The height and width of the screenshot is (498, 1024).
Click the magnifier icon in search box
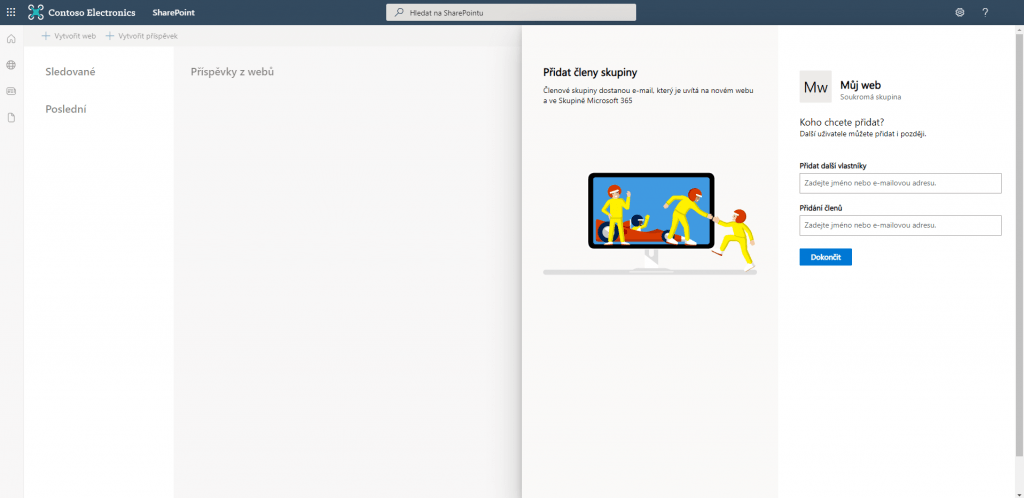(x=399, y=12)
